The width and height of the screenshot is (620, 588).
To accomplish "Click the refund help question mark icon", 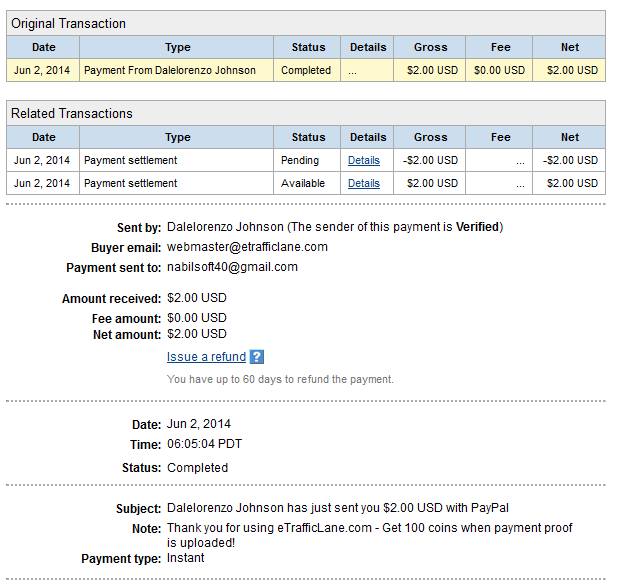I will click(257, 357).
